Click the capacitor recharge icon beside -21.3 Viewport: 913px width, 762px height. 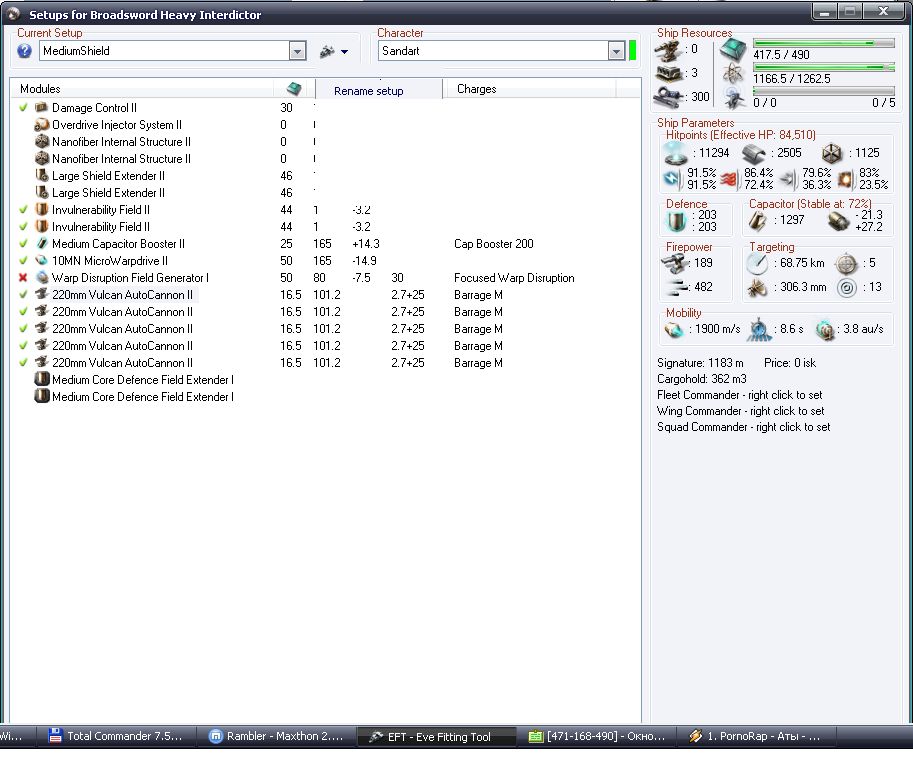click(x=838, y=221)
